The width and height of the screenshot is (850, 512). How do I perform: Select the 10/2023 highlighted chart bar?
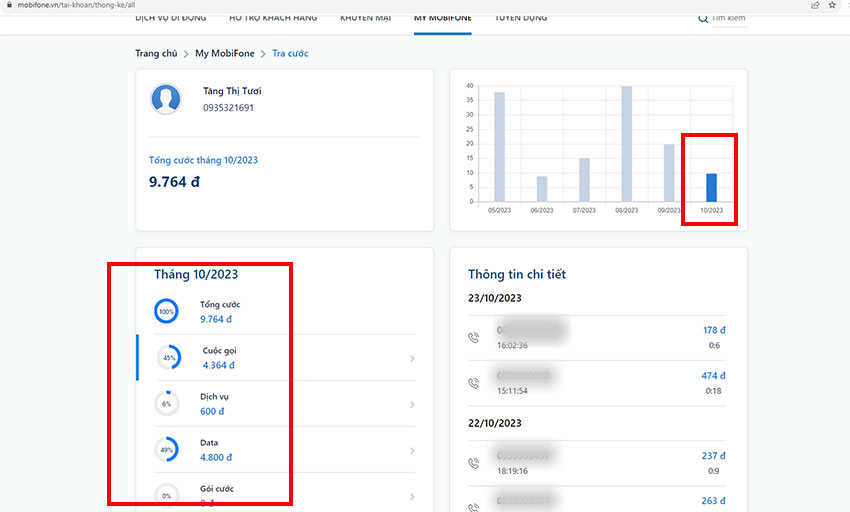pyautogui.click(x=711, y=187)
